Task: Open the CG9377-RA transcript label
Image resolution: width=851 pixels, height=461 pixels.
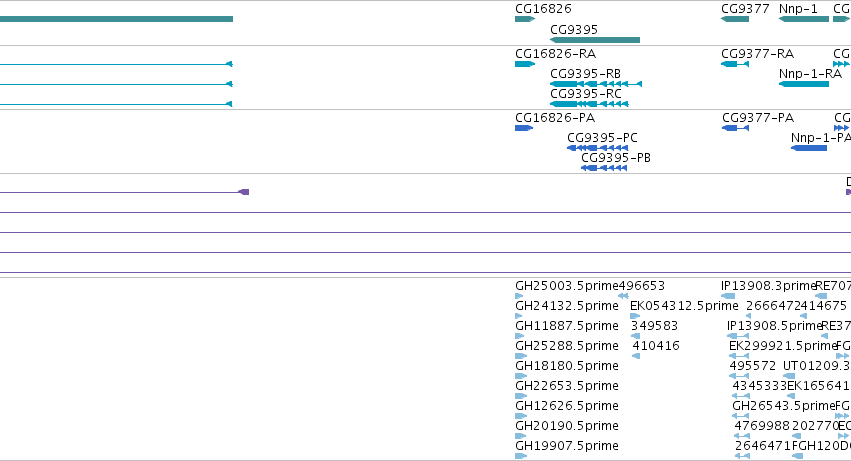Action: pyautogui.click(x=757, y=54)
